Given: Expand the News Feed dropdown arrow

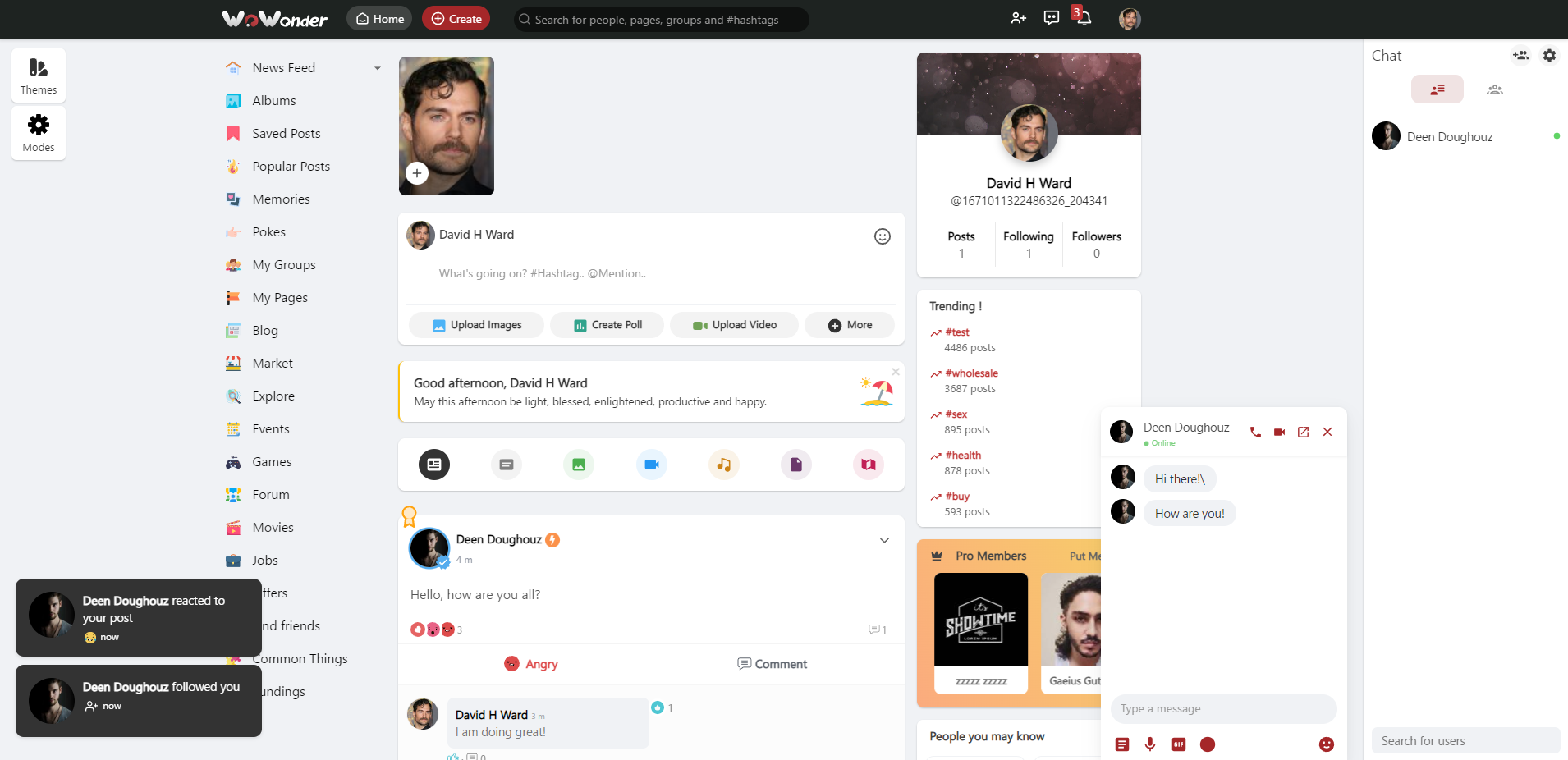Looking at the screenshot, I should click(x=378, y=68).
